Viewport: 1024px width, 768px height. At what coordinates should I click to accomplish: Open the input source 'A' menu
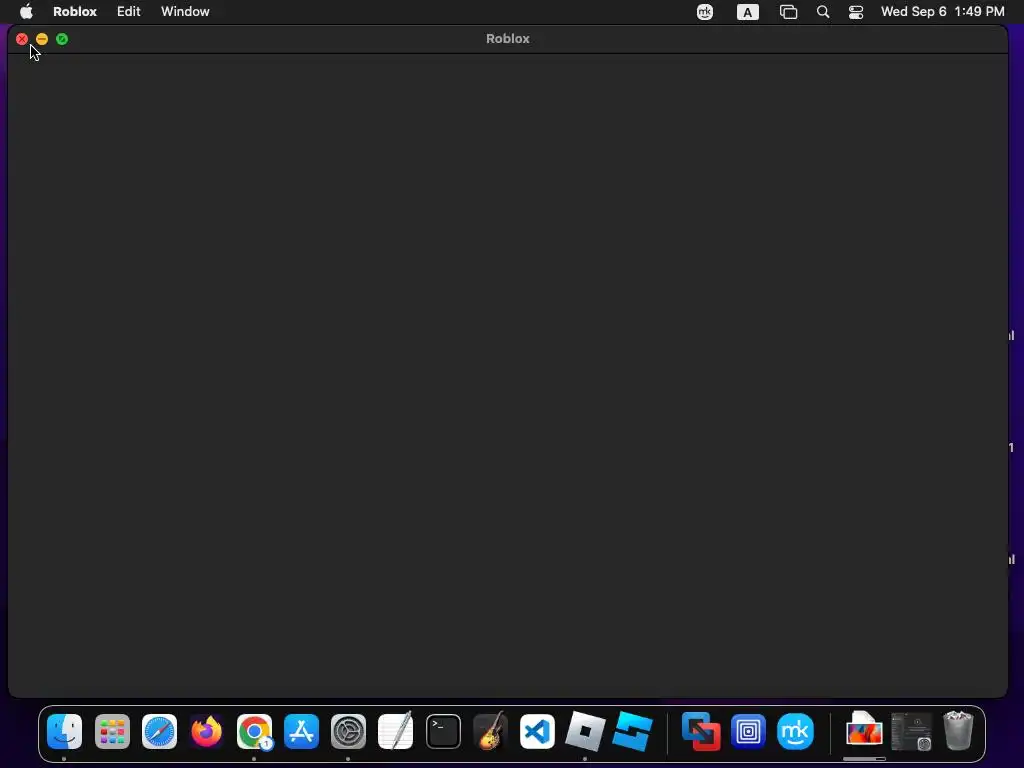click(748, 12)
